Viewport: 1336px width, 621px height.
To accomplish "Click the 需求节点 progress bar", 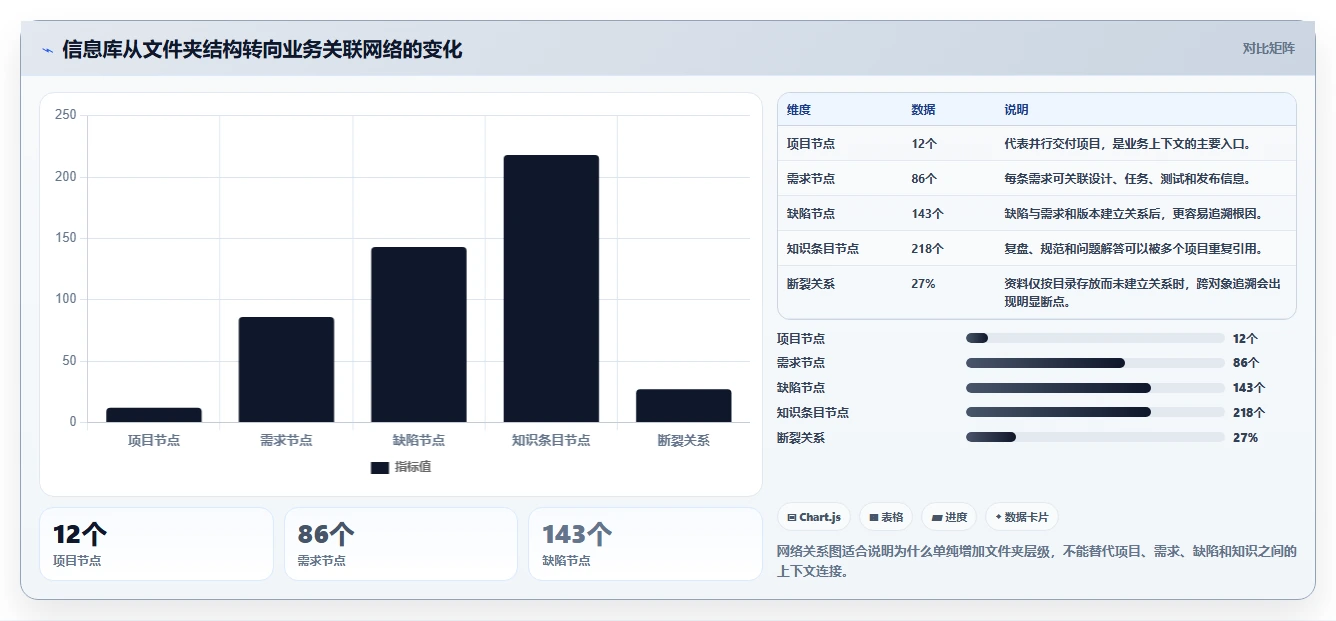I will point(1095,363).
